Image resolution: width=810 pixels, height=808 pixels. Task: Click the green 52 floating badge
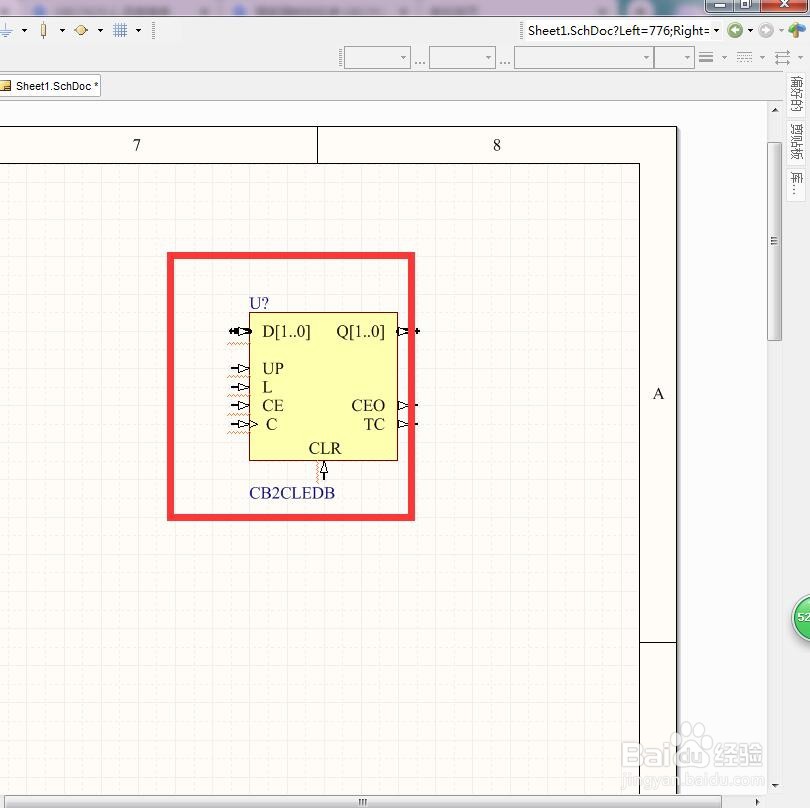click(x=801, y=617)
